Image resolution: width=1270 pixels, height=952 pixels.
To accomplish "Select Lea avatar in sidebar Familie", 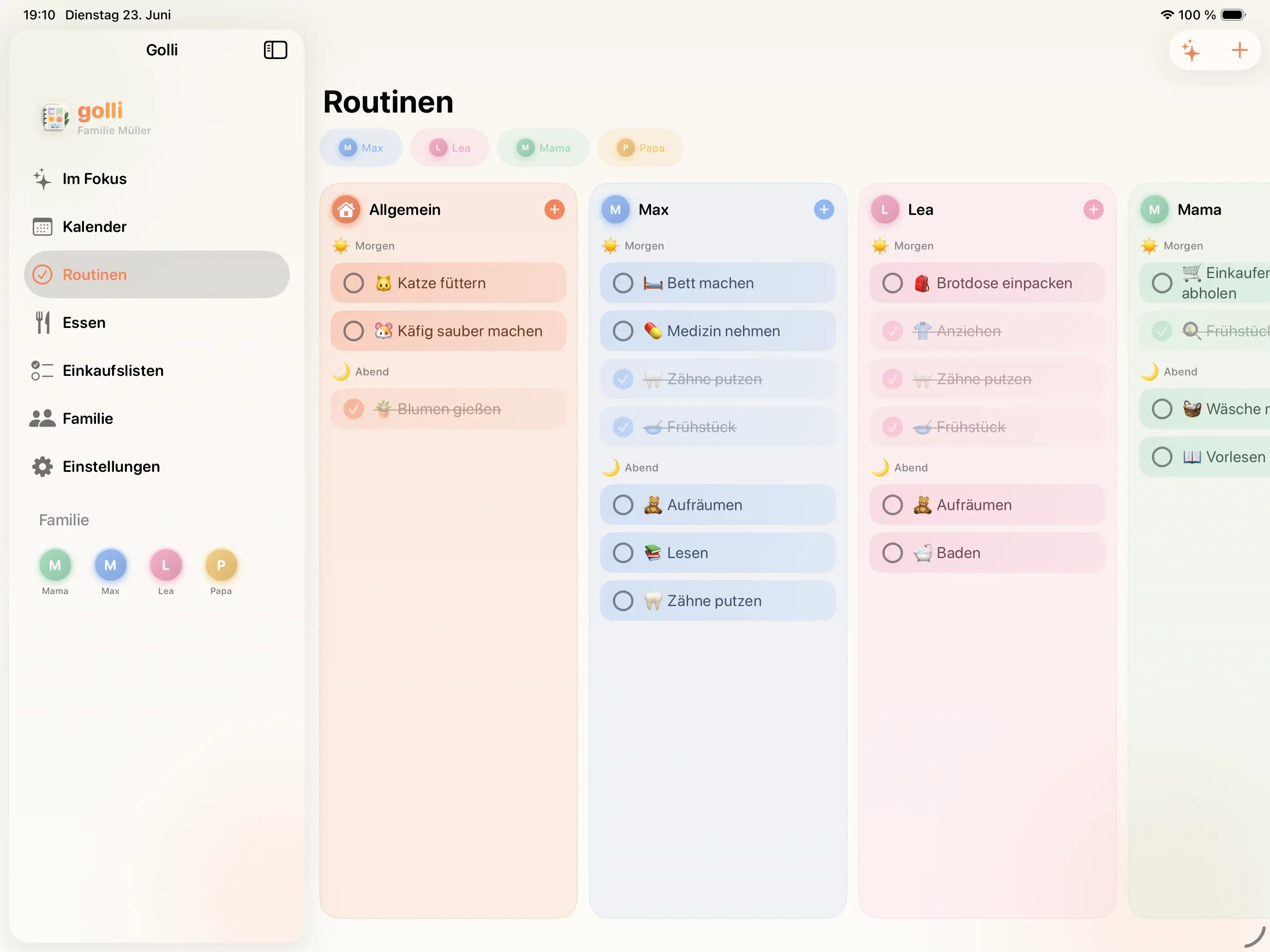I will (166, 565).
